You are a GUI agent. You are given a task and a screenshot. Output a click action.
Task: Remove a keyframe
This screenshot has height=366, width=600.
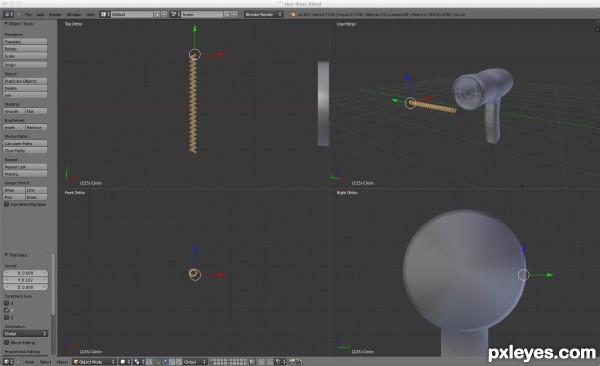coord(36,127)
